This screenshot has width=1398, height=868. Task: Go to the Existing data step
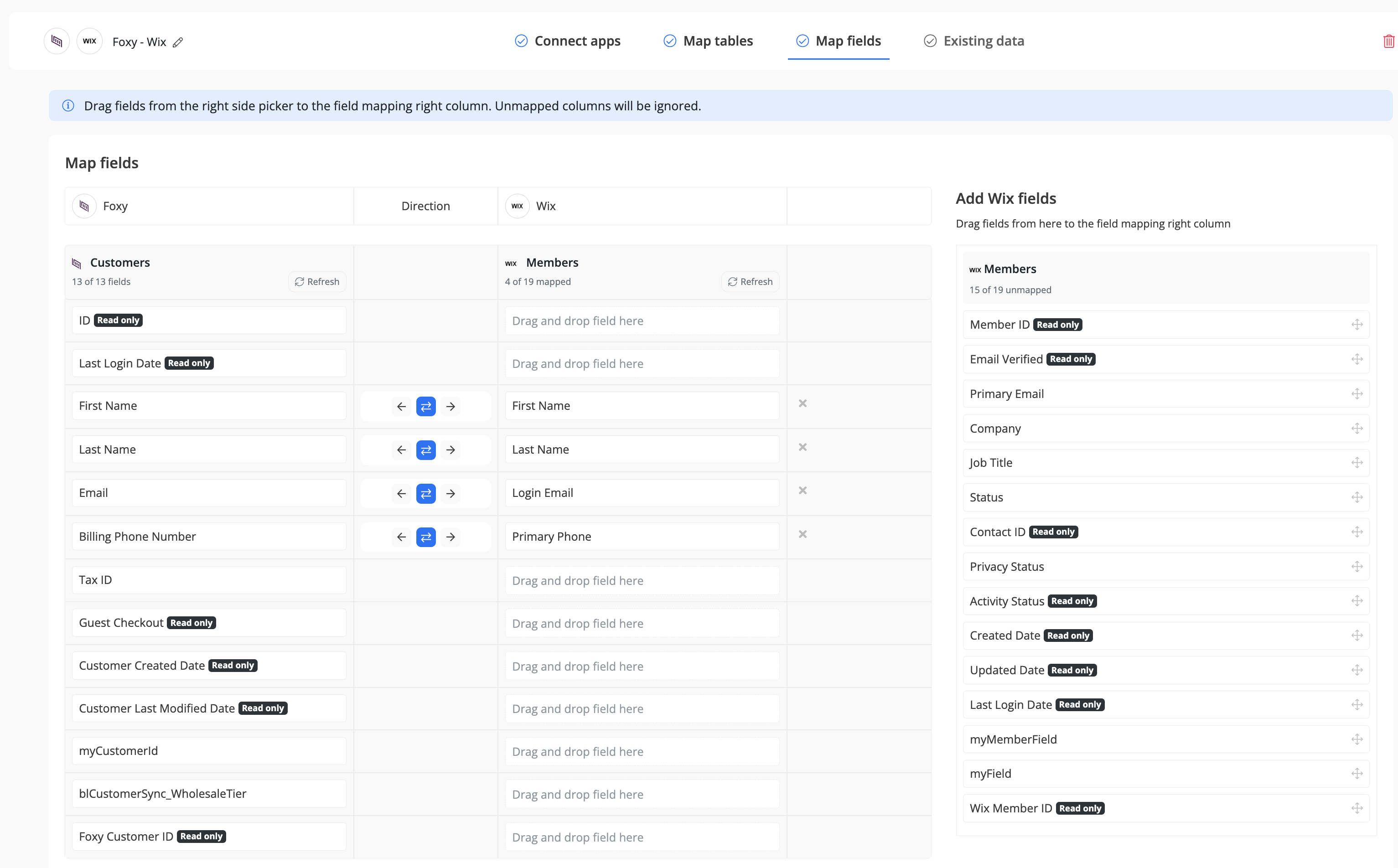point(973,41)
